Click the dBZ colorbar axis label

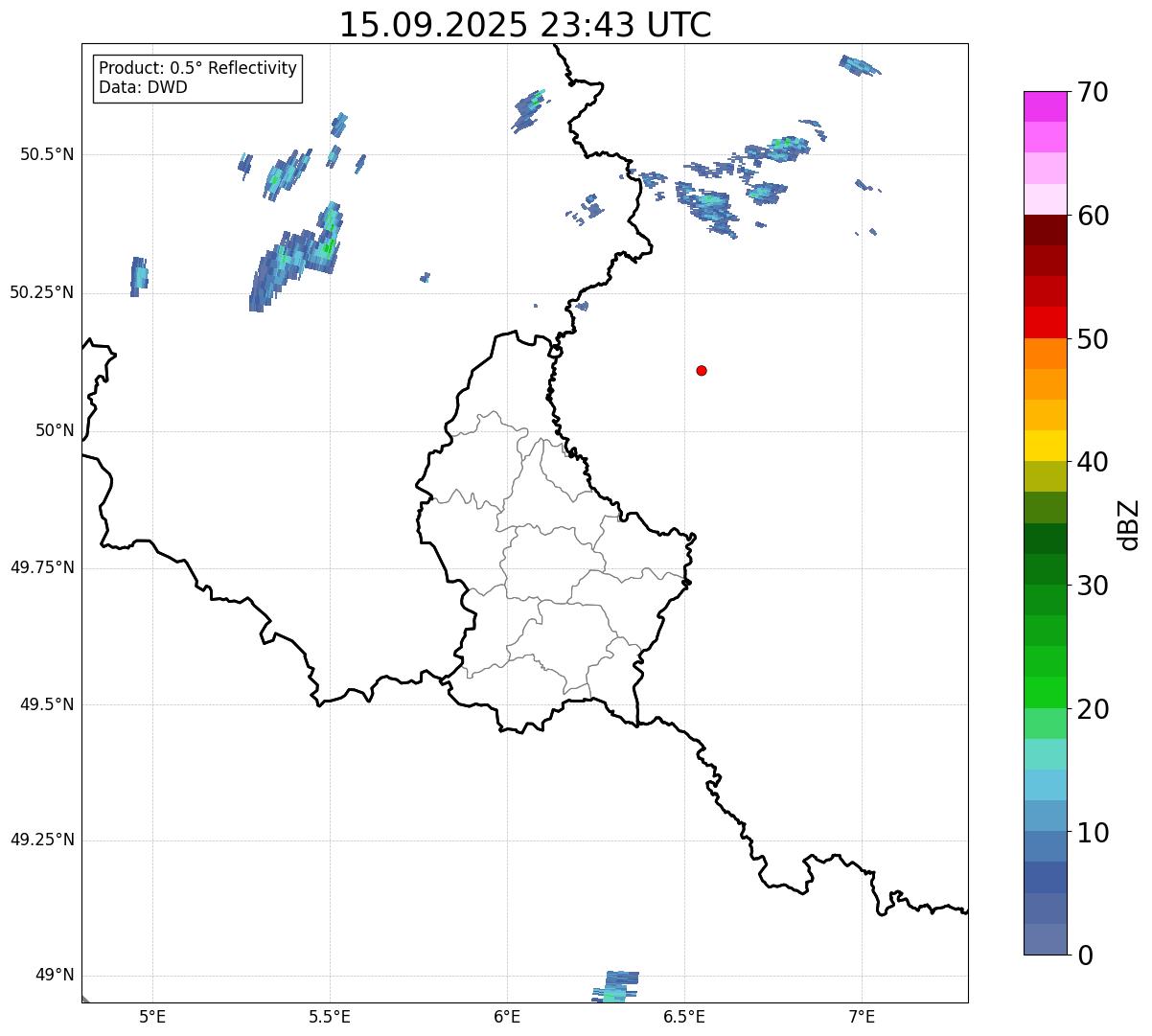(1129, 524)
